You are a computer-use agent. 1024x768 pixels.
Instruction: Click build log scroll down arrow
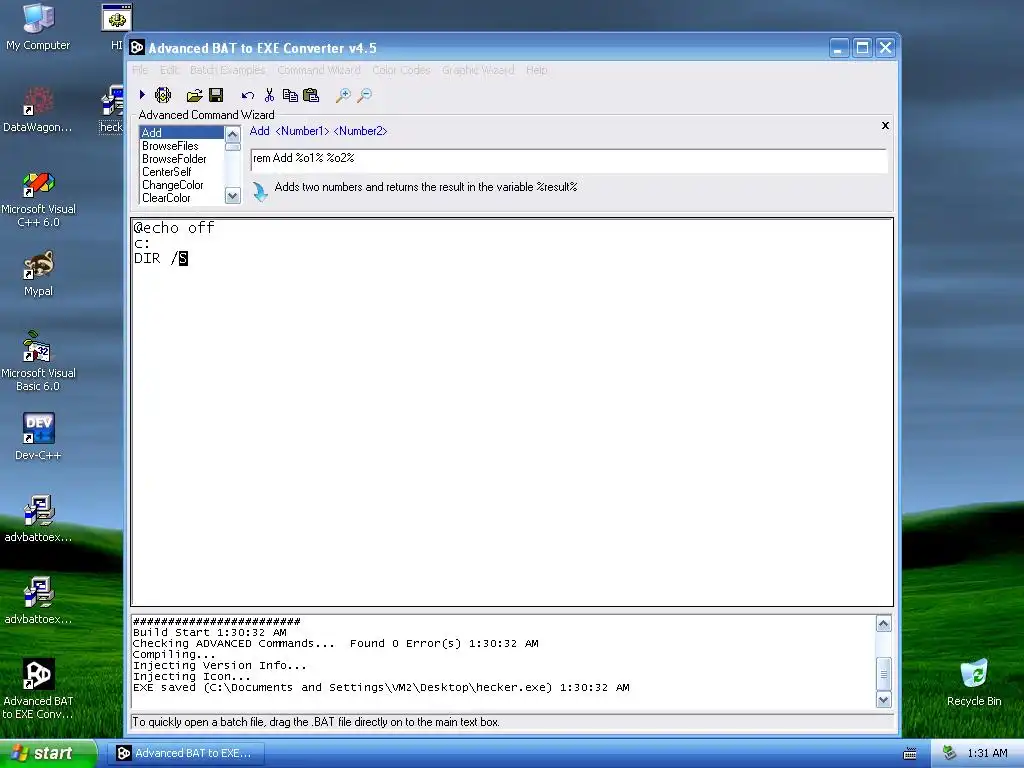(884, 700)
